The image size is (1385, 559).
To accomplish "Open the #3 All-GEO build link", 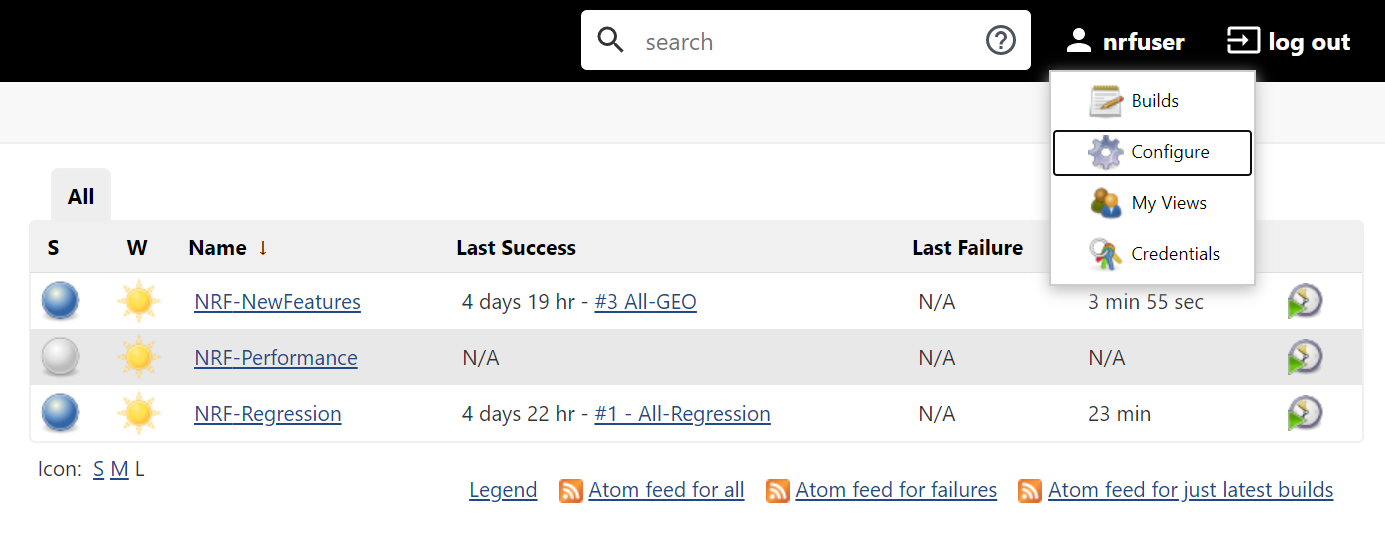I will [x=645, y=301].
